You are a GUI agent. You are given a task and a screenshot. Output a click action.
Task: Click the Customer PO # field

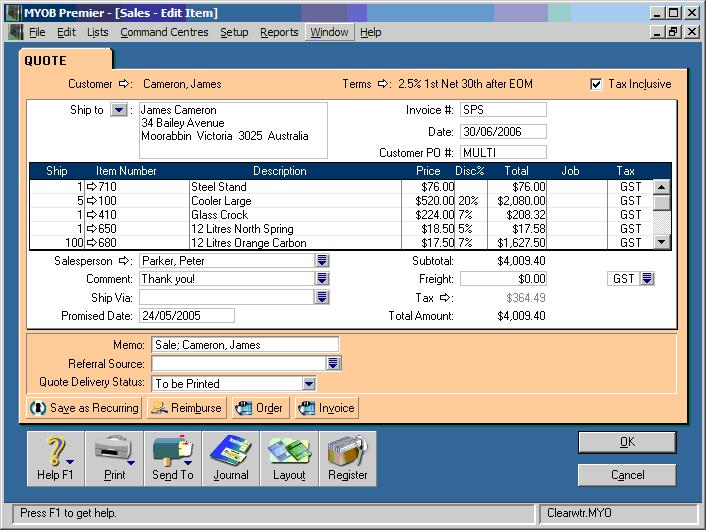click(x=503, y=153)
